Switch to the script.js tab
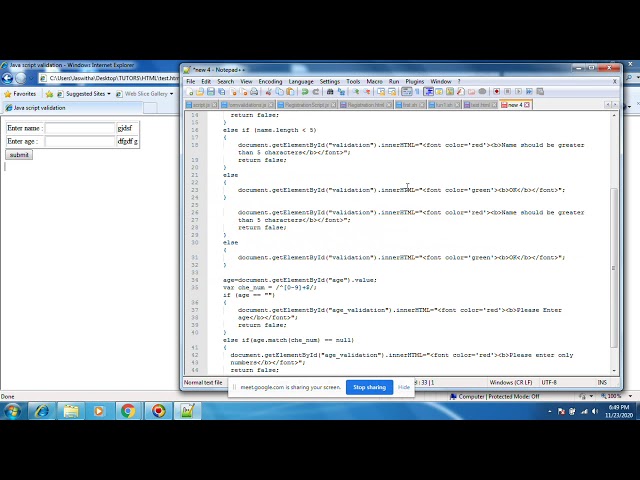Image resolution: width=640 pixels, height=480 pixels. point(201,105)
